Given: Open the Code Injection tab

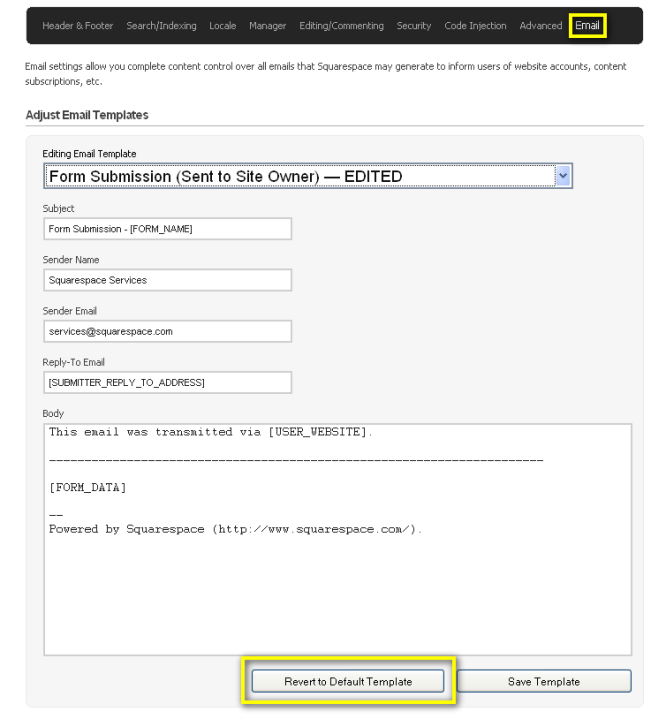Looking at the screenshot, I should (475, 26).
